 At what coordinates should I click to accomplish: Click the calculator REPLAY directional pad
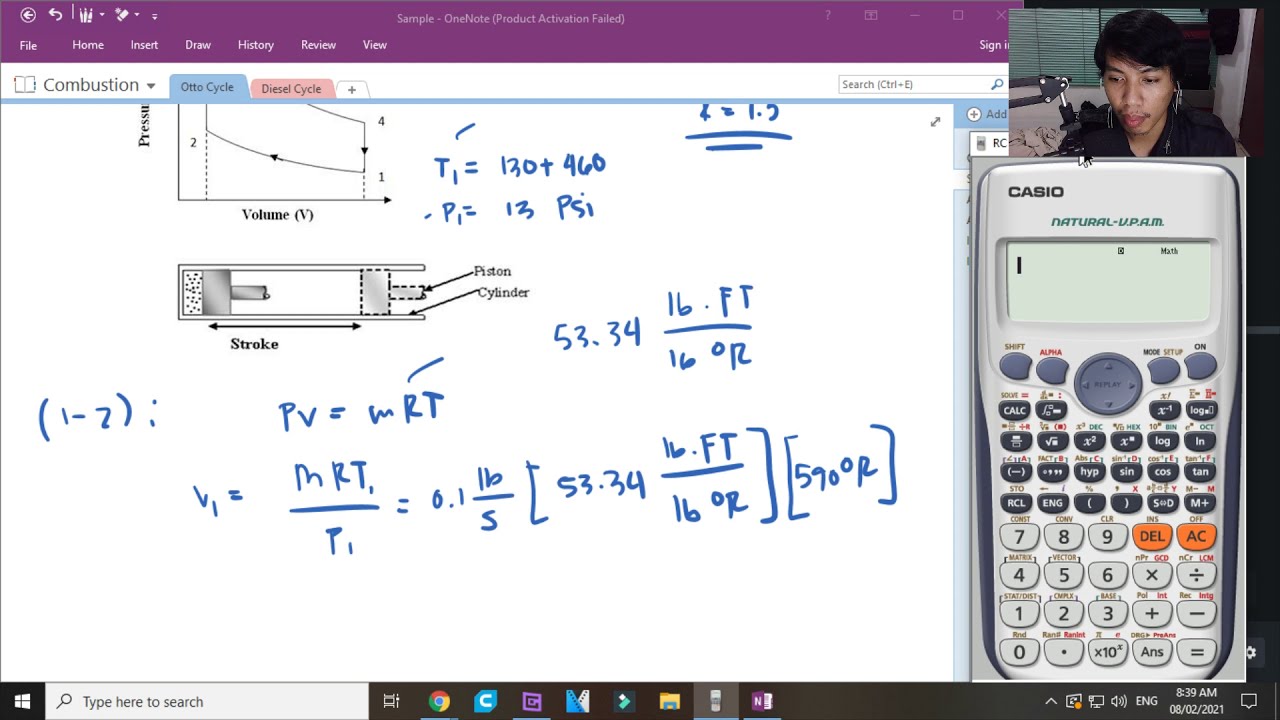[x=1107, y=384]
